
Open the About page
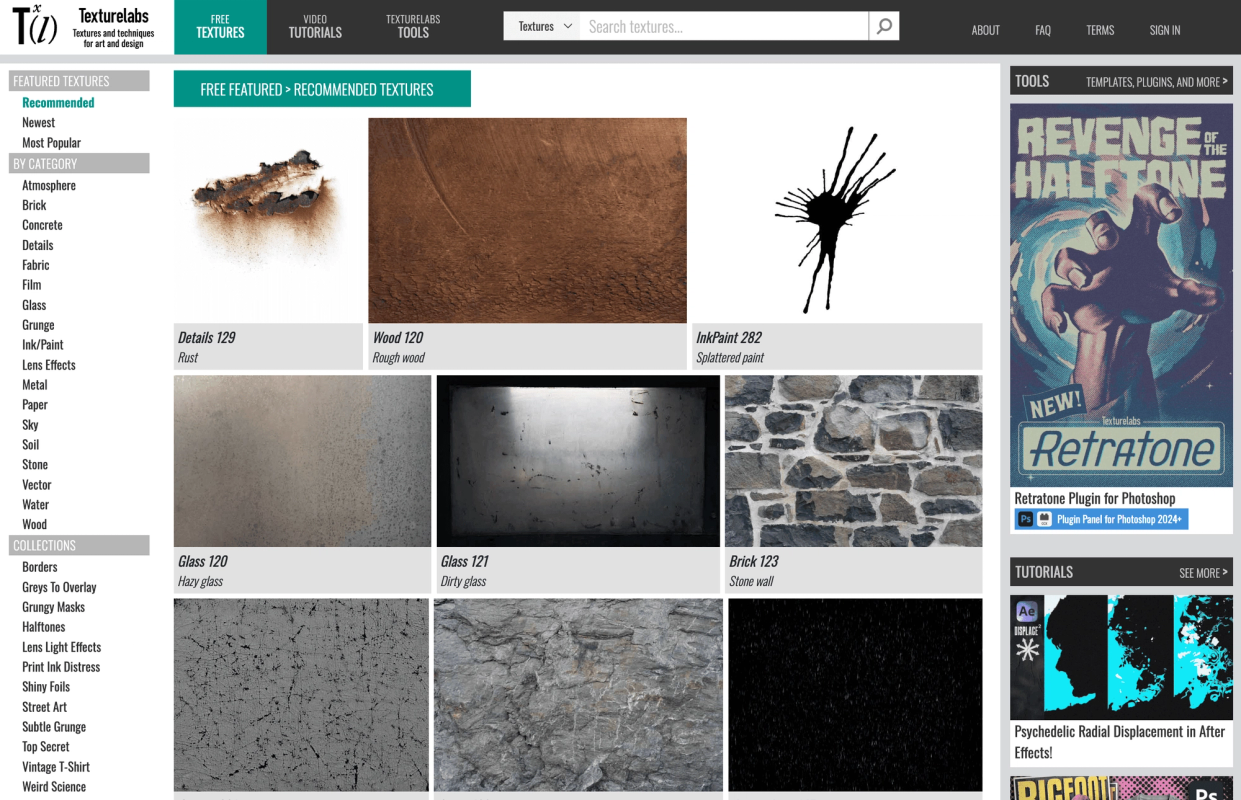985,30
